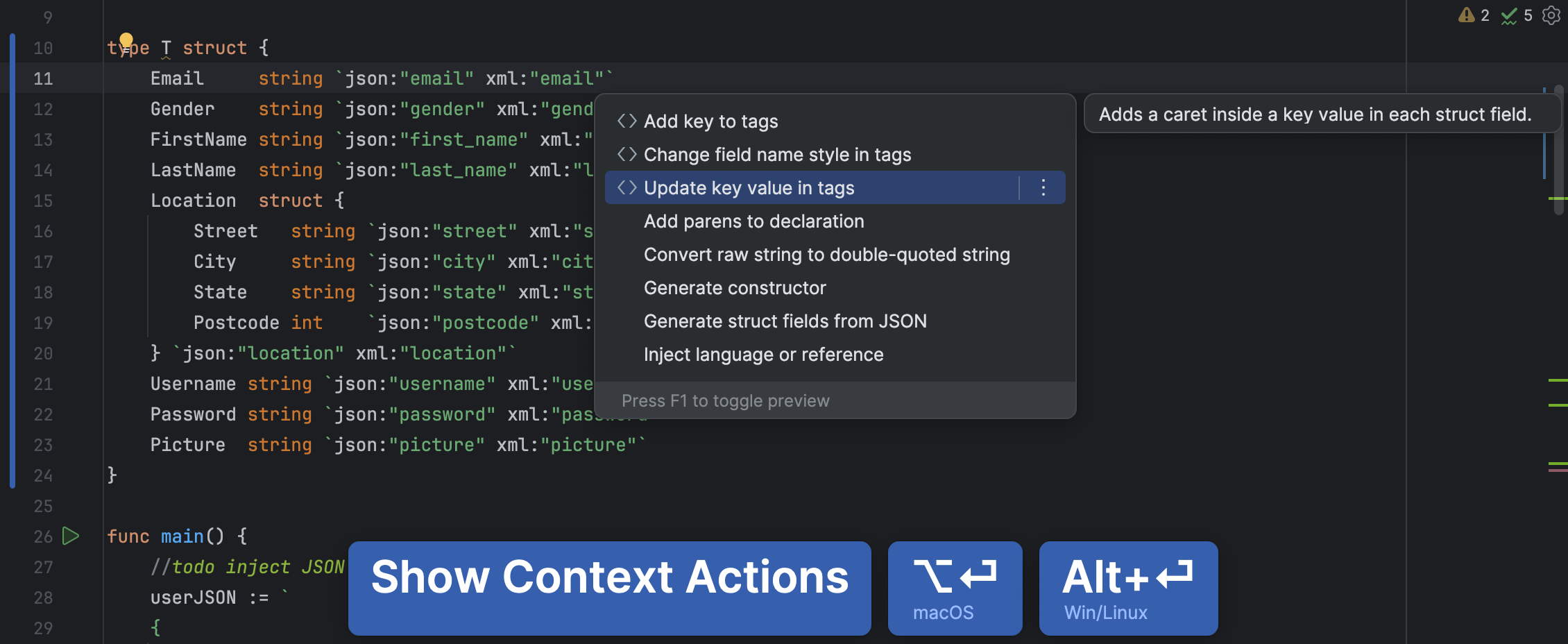Image resolution: width=1568 pixels, height=644 pixels.
Task: Select Update key value in tags
Action: 749,187
